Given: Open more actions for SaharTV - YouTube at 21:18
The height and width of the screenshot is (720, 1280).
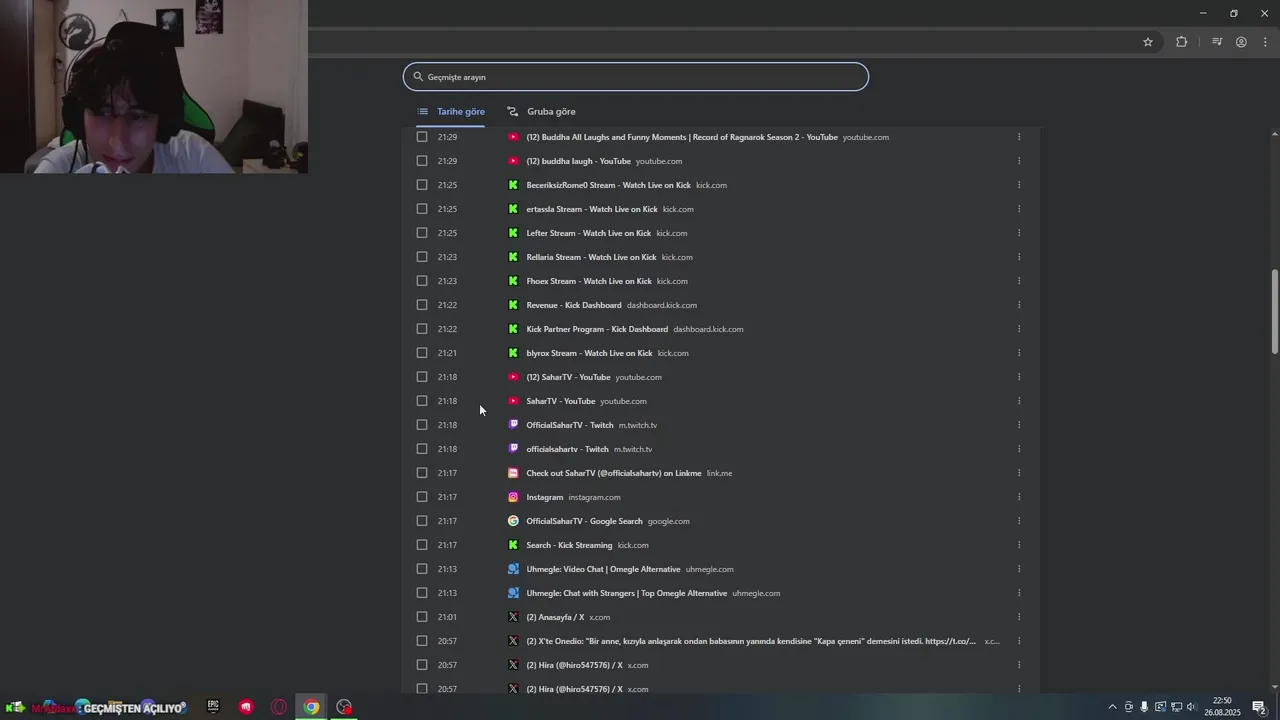Looking at the screenshot, I should point(1019,401).
